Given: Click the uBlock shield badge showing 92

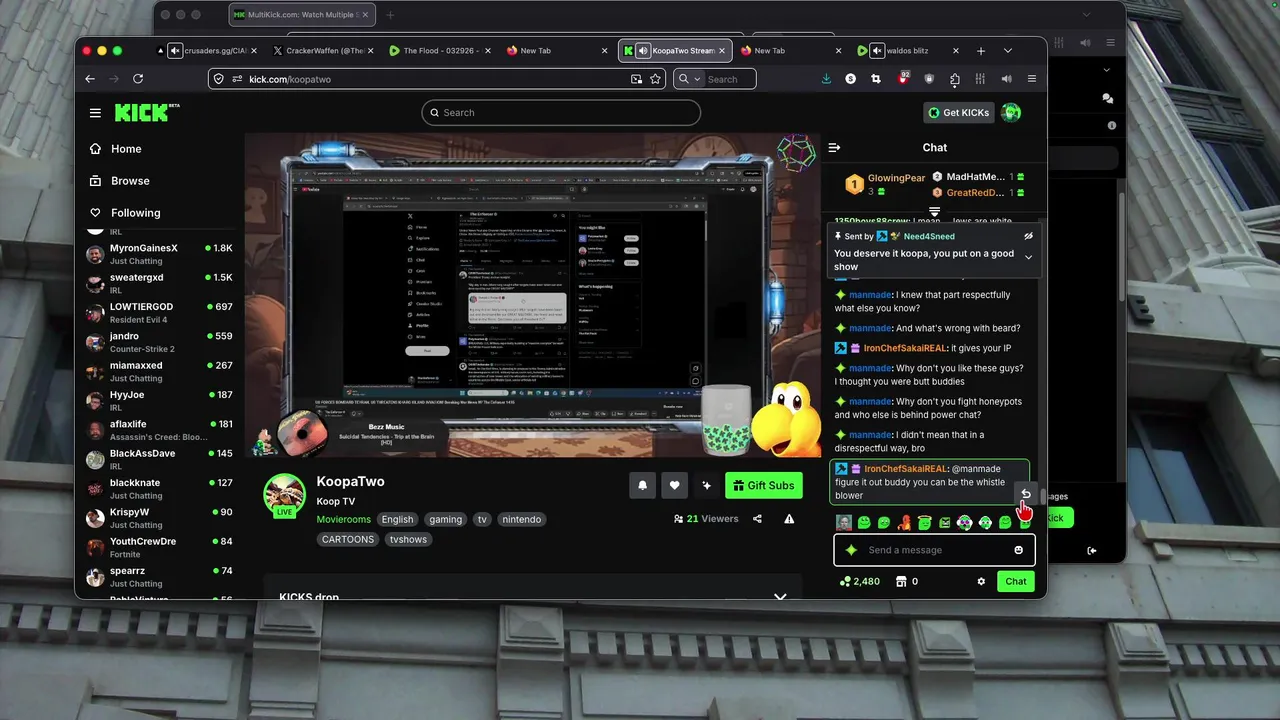Looking at the screenshot, I should 903,78.
